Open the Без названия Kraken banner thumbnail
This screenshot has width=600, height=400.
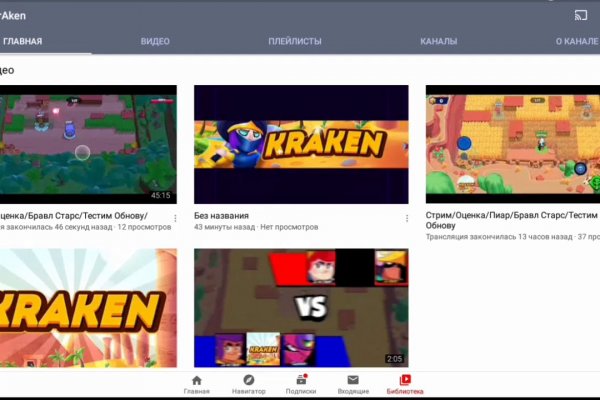(301, 144)
